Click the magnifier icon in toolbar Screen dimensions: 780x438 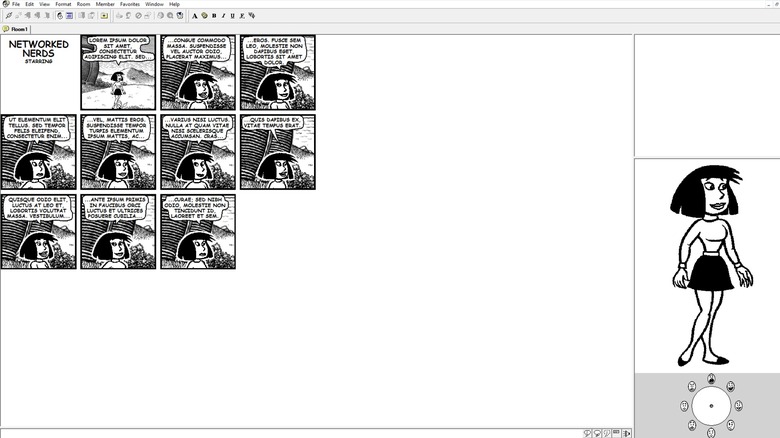[170, 16]
